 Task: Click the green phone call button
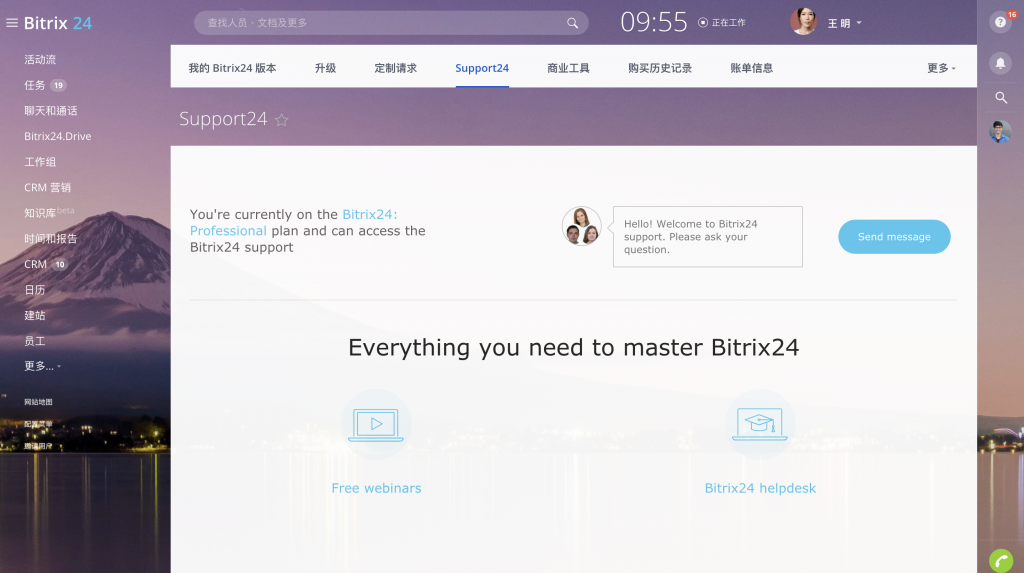1000,561
